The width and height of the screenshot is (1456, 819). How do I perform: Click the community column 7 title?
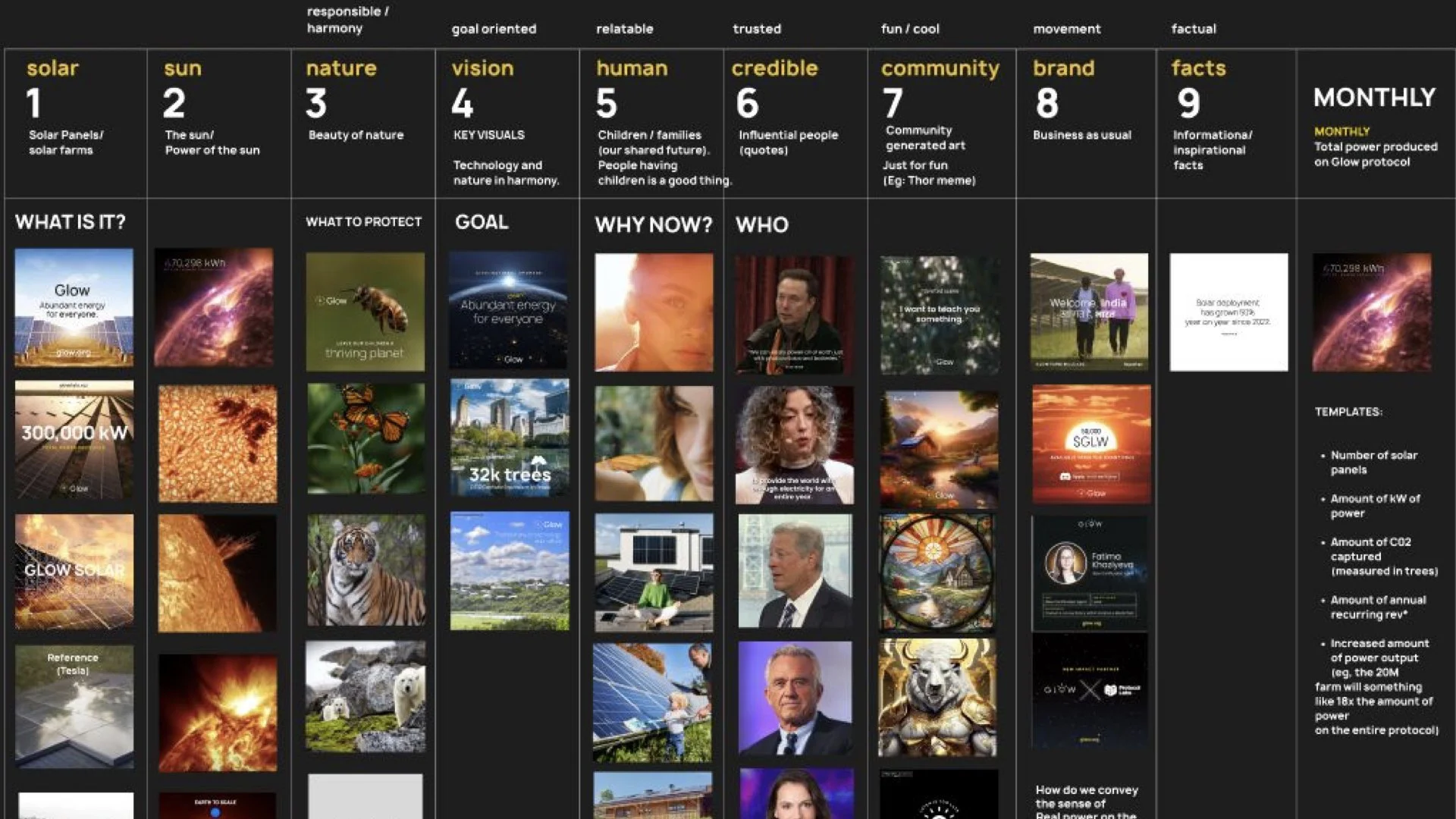click(940, 68)
